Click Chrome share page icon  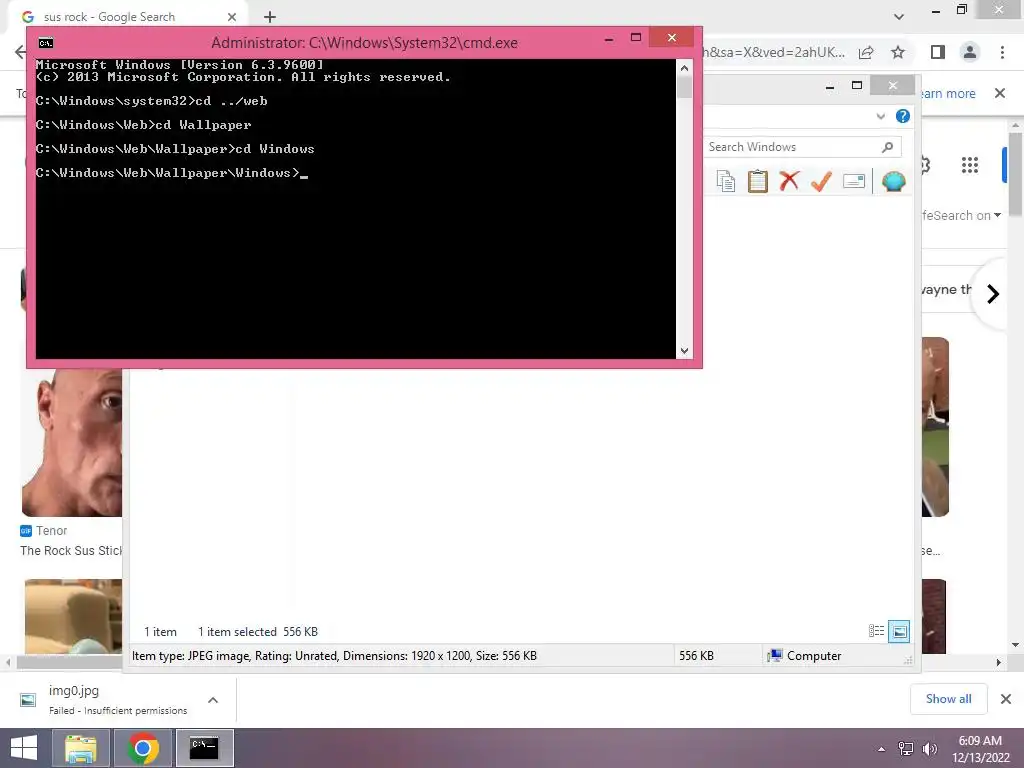(866, 52)
